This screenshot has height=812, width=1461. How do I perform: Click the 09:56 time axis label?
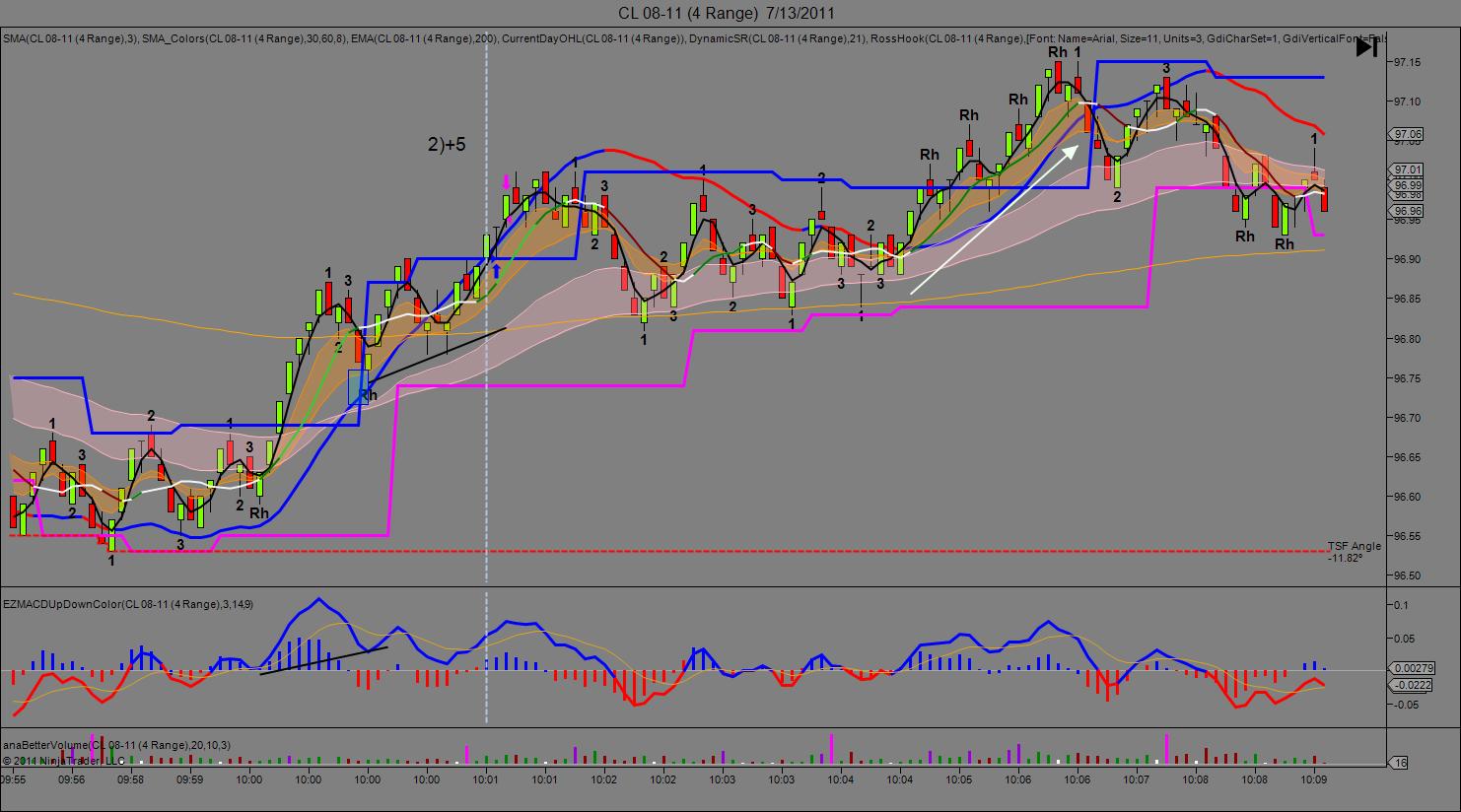coord(71,778)
